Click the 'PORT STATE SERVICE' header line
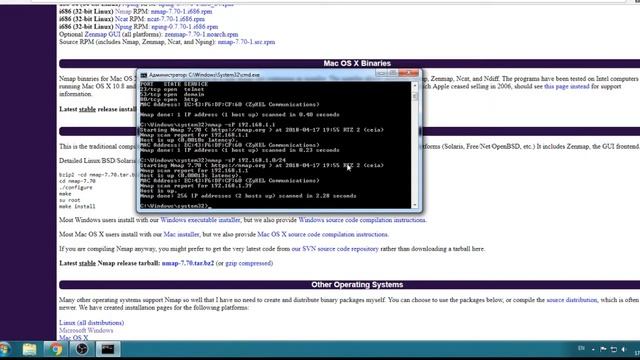The height and width of the screenshot is (360, 640). click(x=174, y=84)
